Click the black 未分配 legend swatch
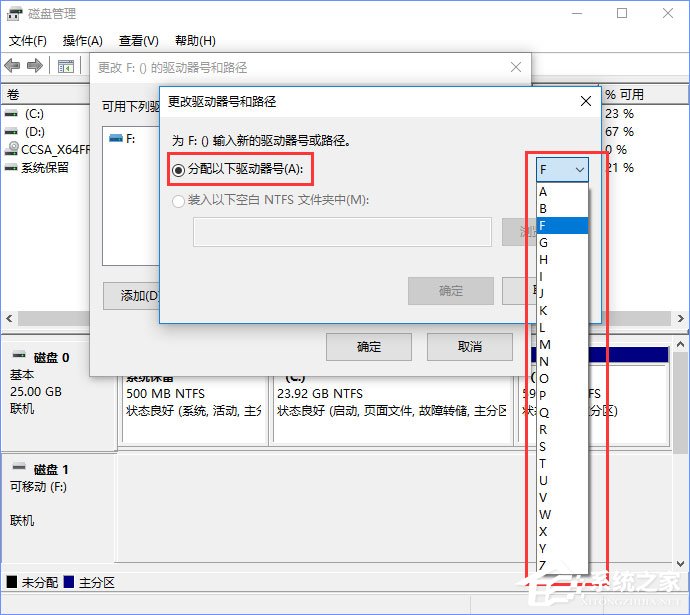This screenshot has width=690, height=615. (12, 582)
